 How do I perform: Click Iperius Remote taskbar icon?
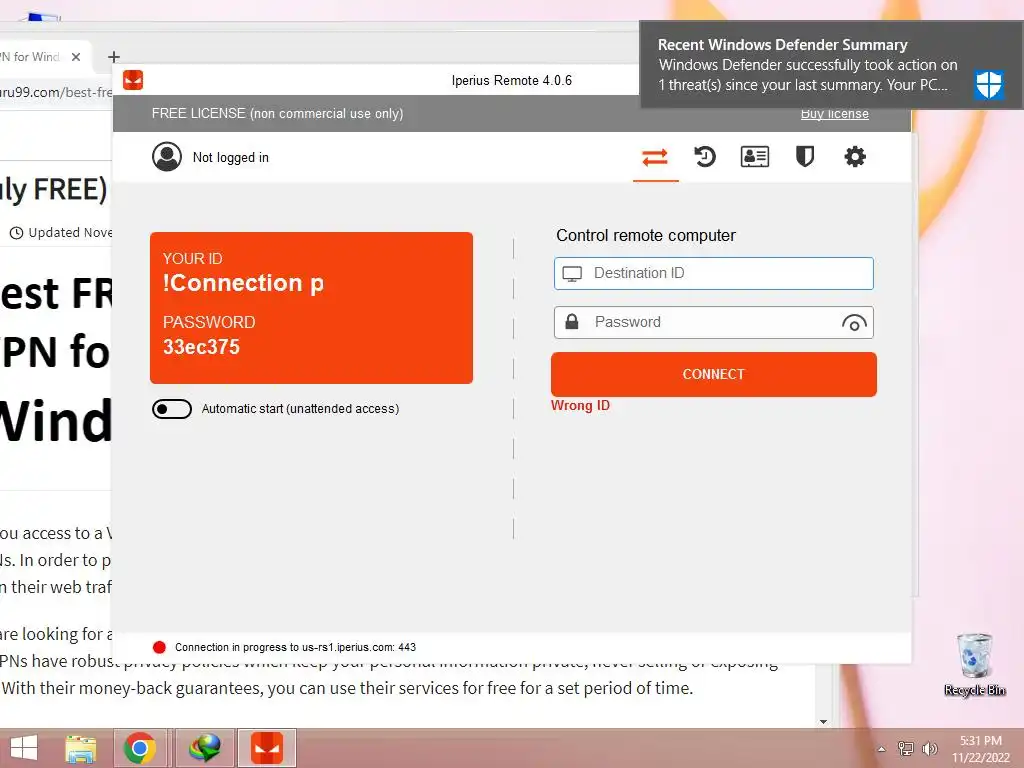266,748
